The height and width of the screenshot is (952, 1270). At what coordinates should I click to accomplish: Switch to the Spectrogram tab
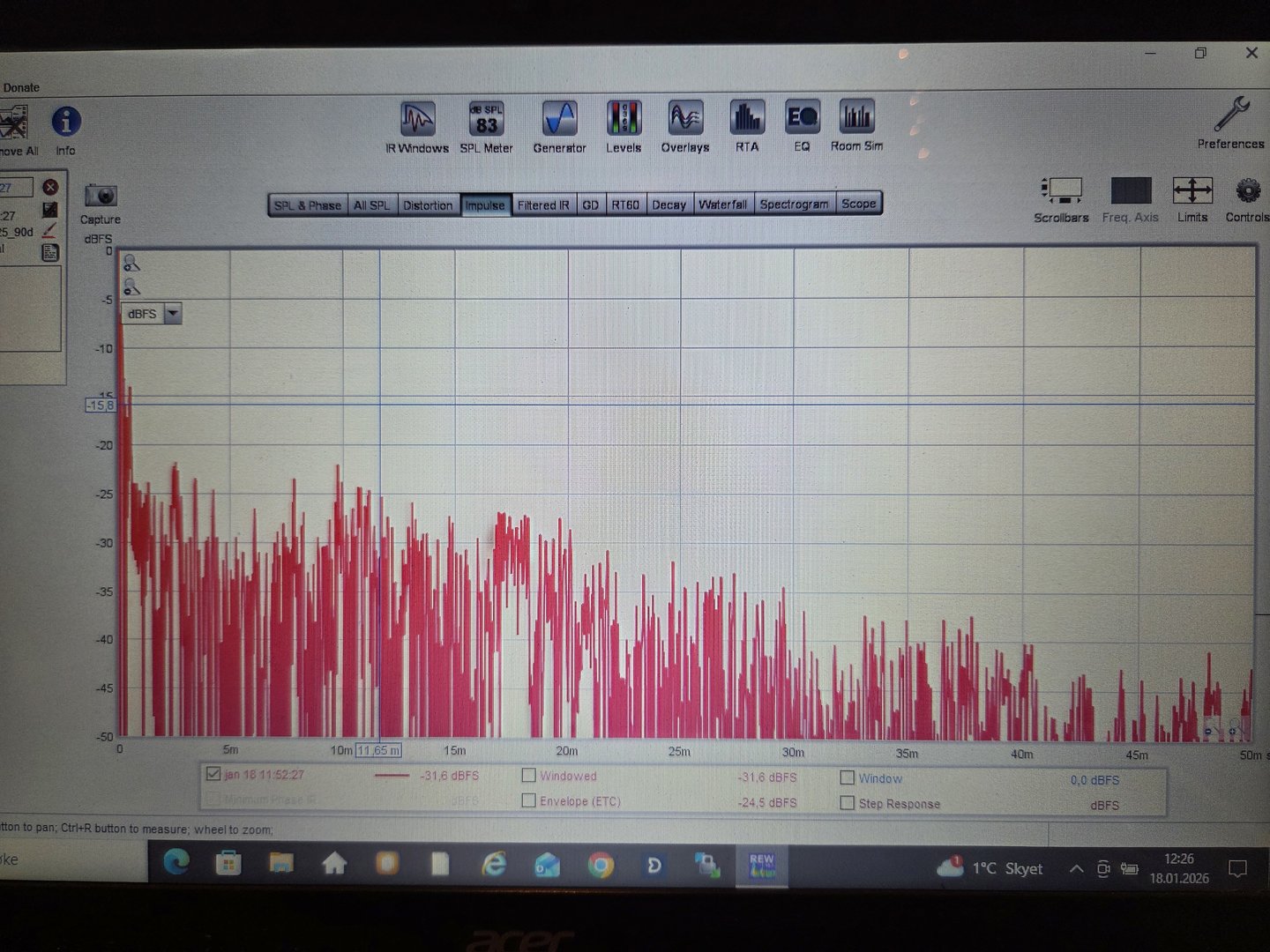(794, 205)
